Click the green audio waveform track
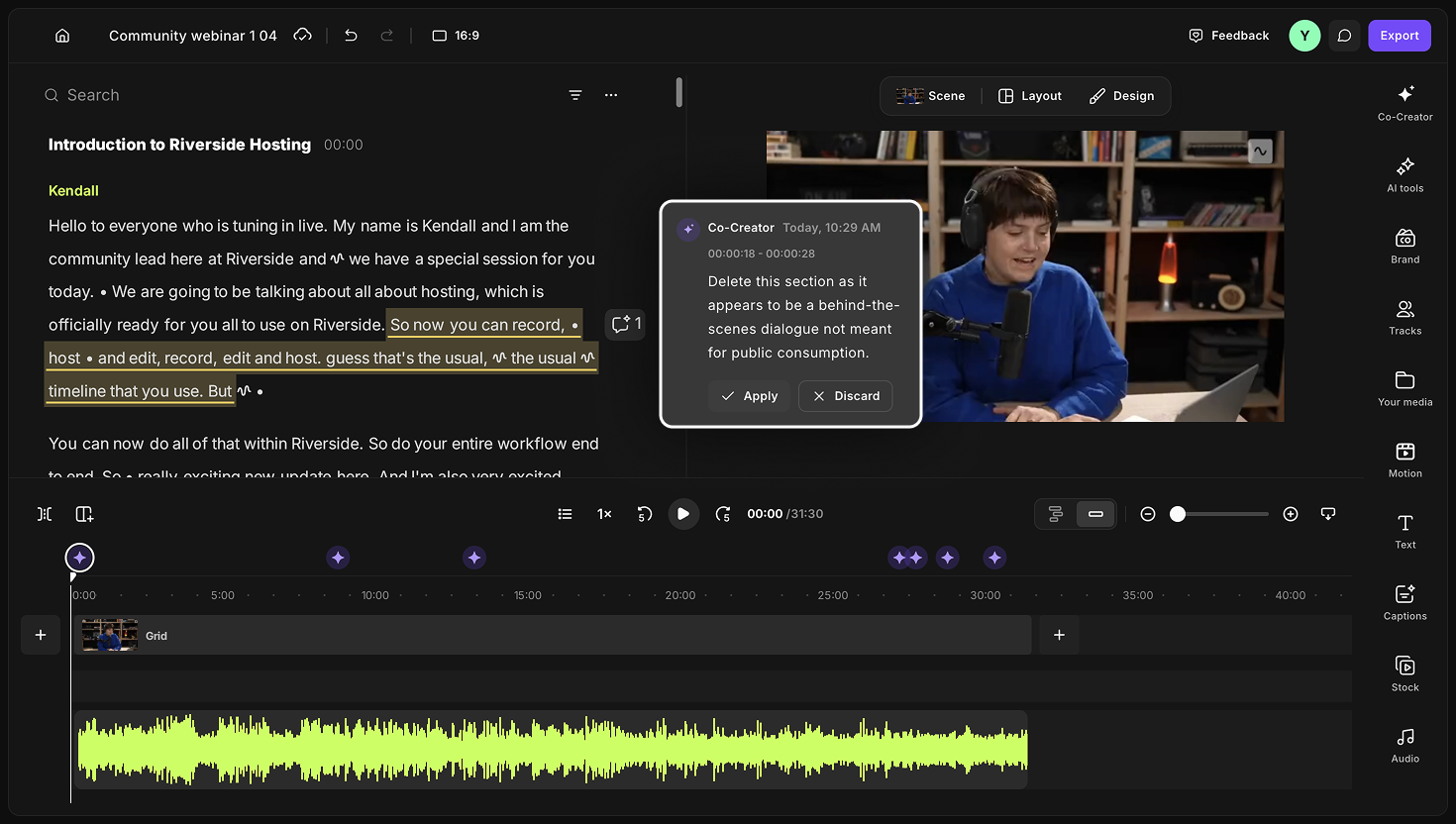Viewport: 1456px width, 824px height. coord(552,749)
